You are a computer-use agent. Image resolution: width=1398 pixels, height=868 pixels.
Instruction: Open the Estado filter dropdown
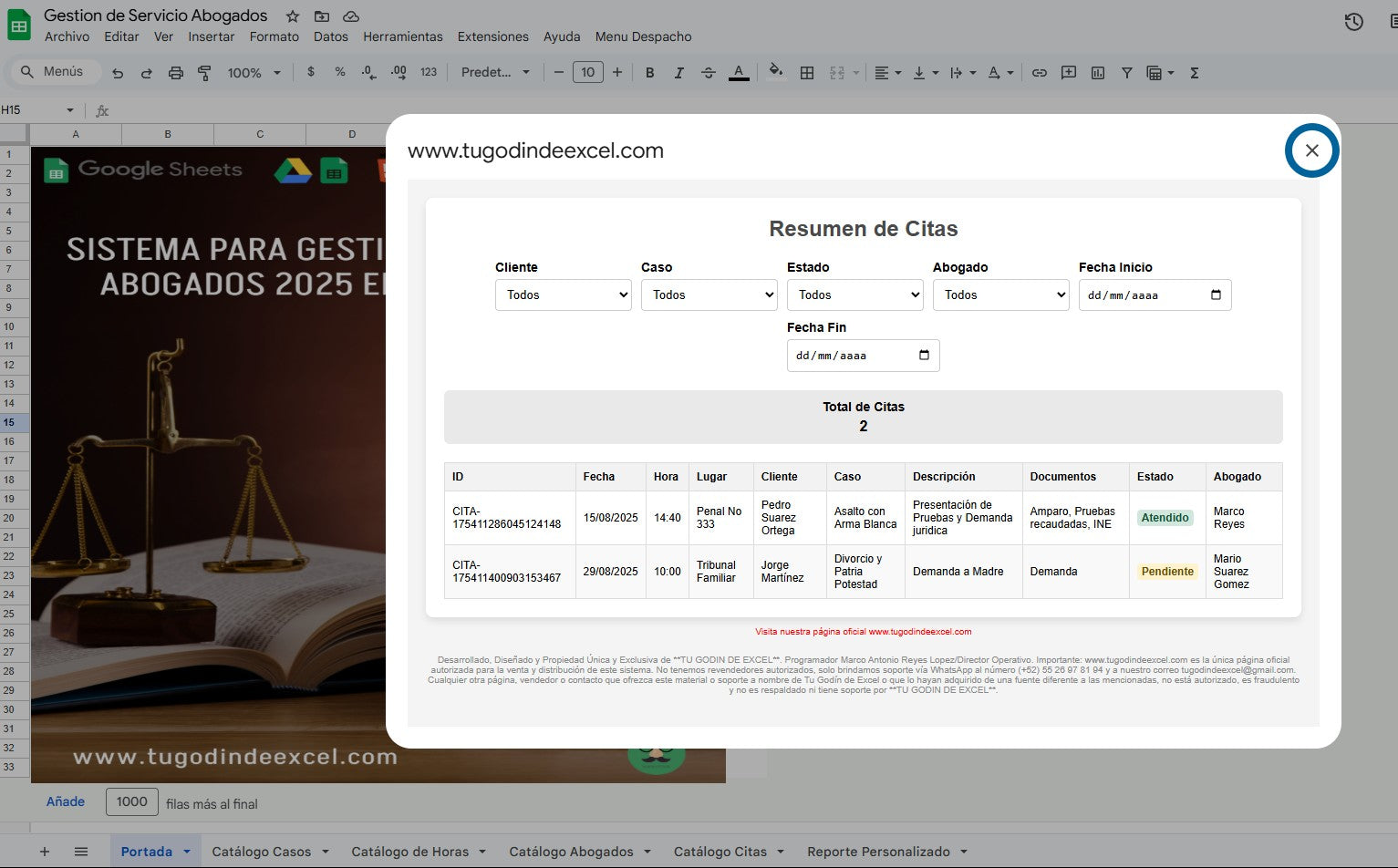[x=855, y=294]
